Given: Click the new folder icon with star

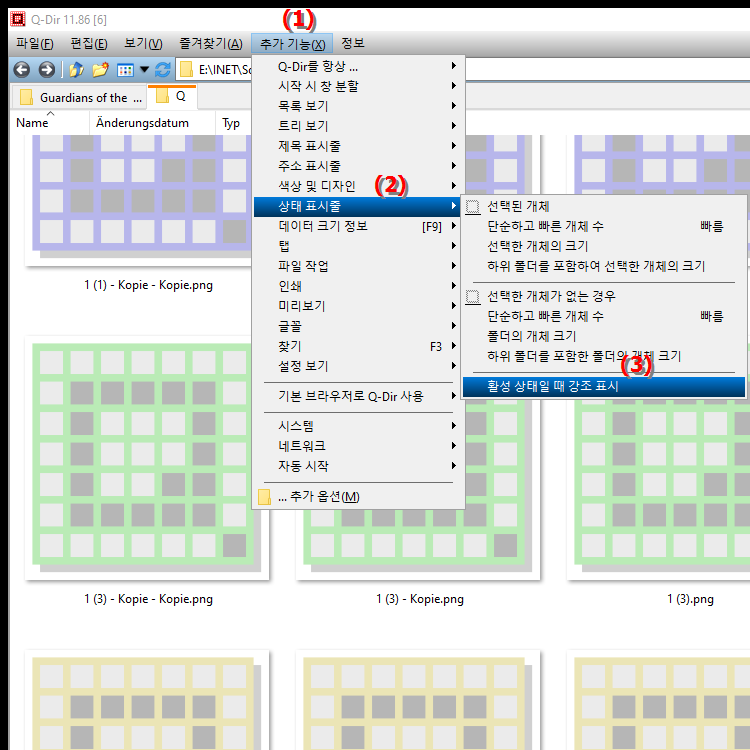Looking at the screenshot, I should 100,70.
